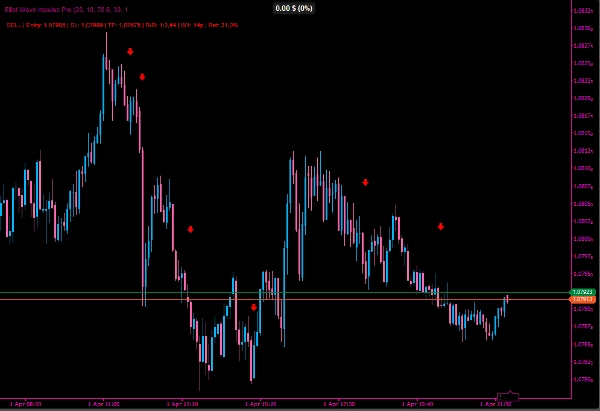Click the 1.0780 price axis label
Image resolution: width=600 pixels, height=411 pixels.
click(x=583, y=379)
